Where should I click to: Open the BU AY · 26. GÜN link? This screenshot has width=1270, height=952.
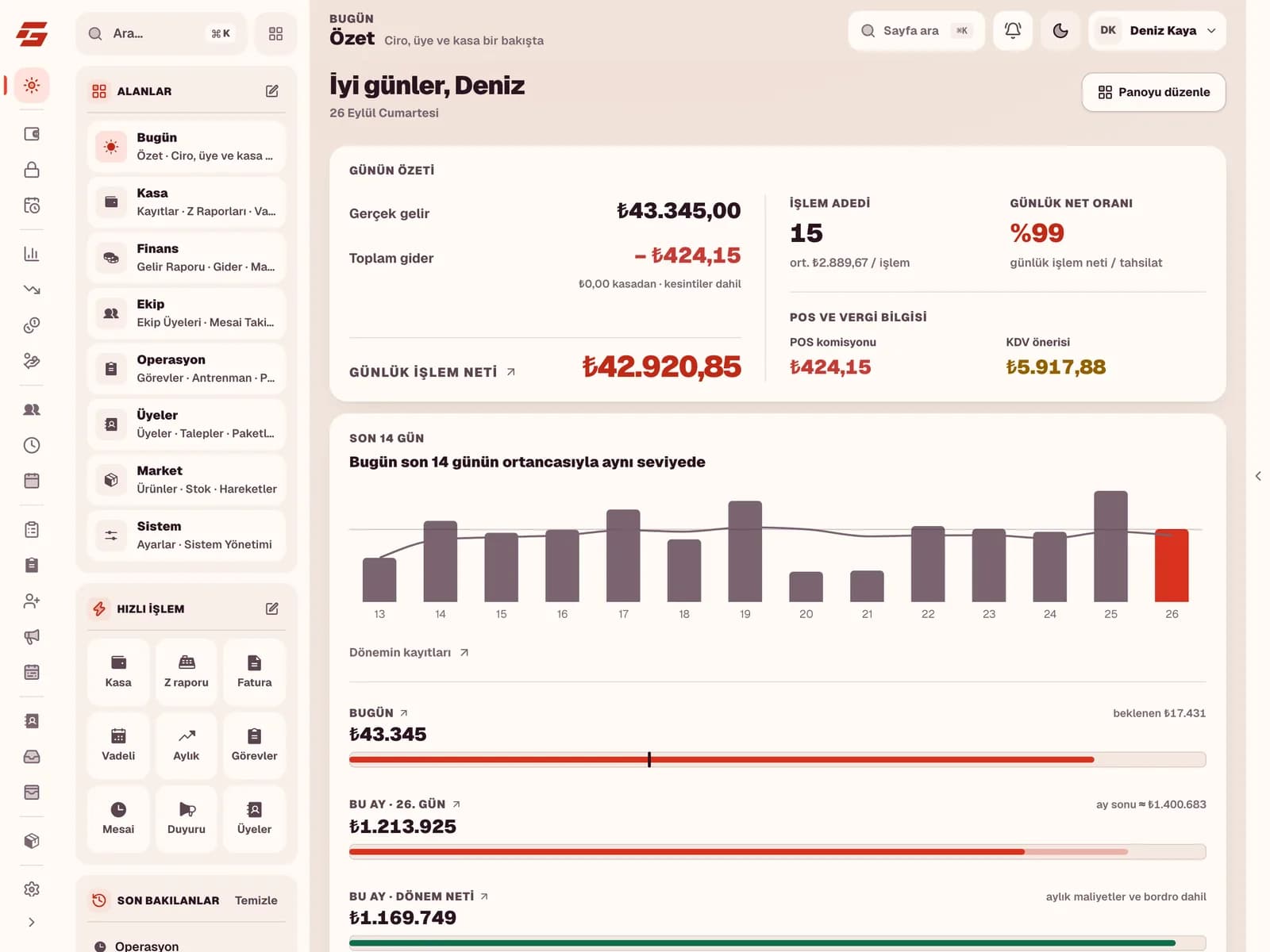pyautogui.click(x=405, y=804)
